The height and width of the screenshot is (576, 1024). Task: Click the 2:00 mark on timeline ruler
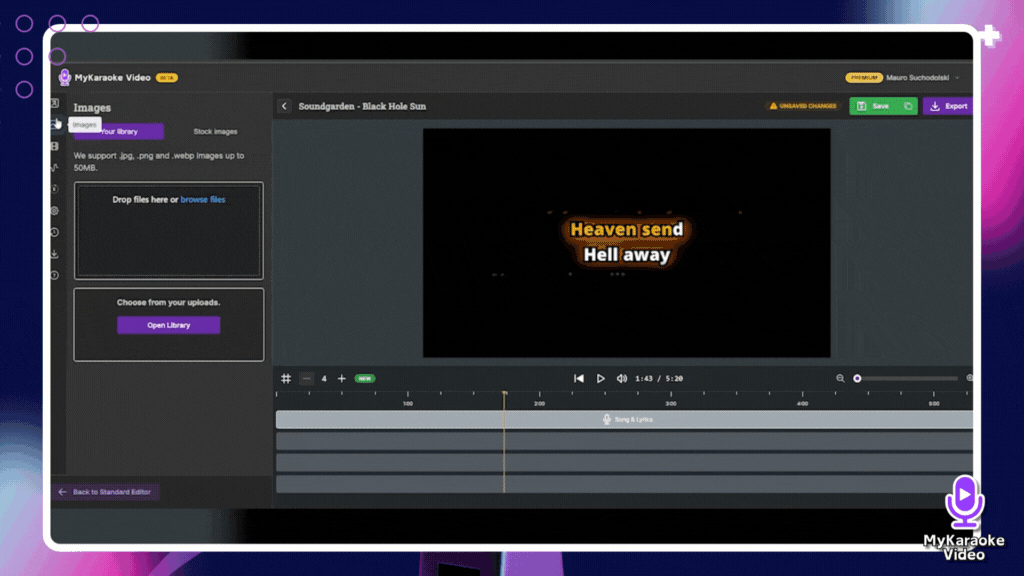(x=539, y=403)
